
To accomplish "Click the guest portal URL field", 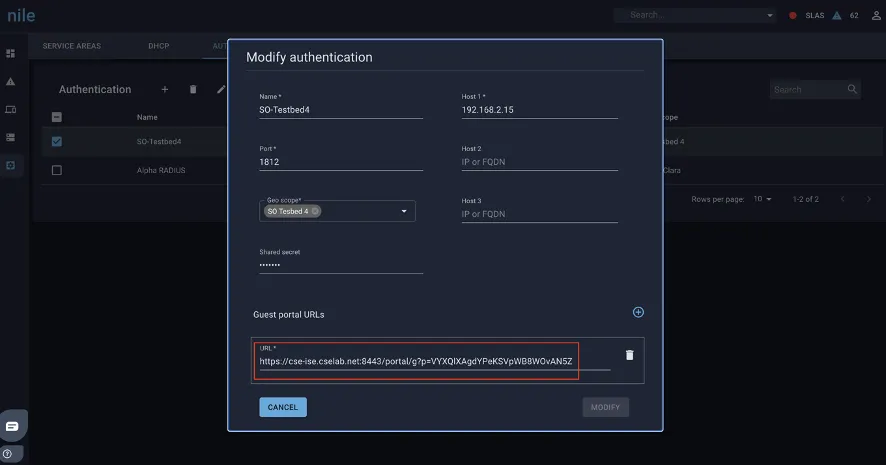I will (434, 361).
